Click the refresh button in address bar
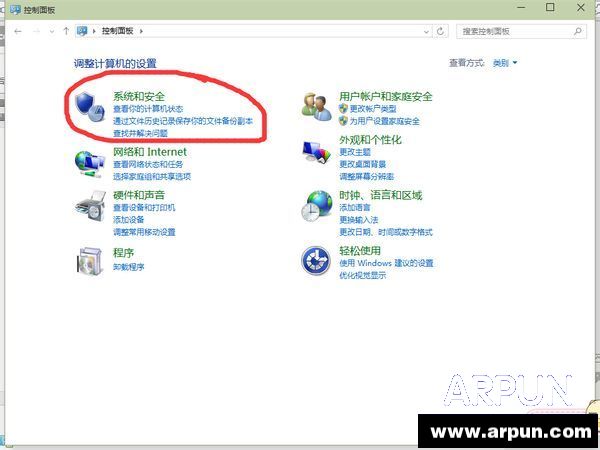 pyautogui.click(x=440, y=31)
